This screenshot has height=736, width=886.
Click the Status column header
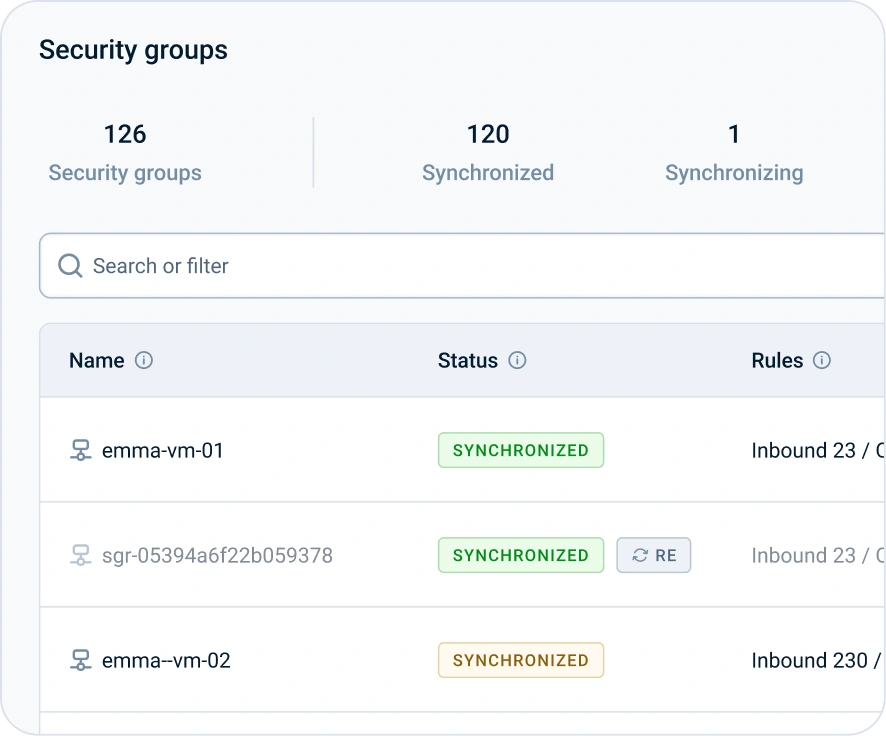coord(468,360)
